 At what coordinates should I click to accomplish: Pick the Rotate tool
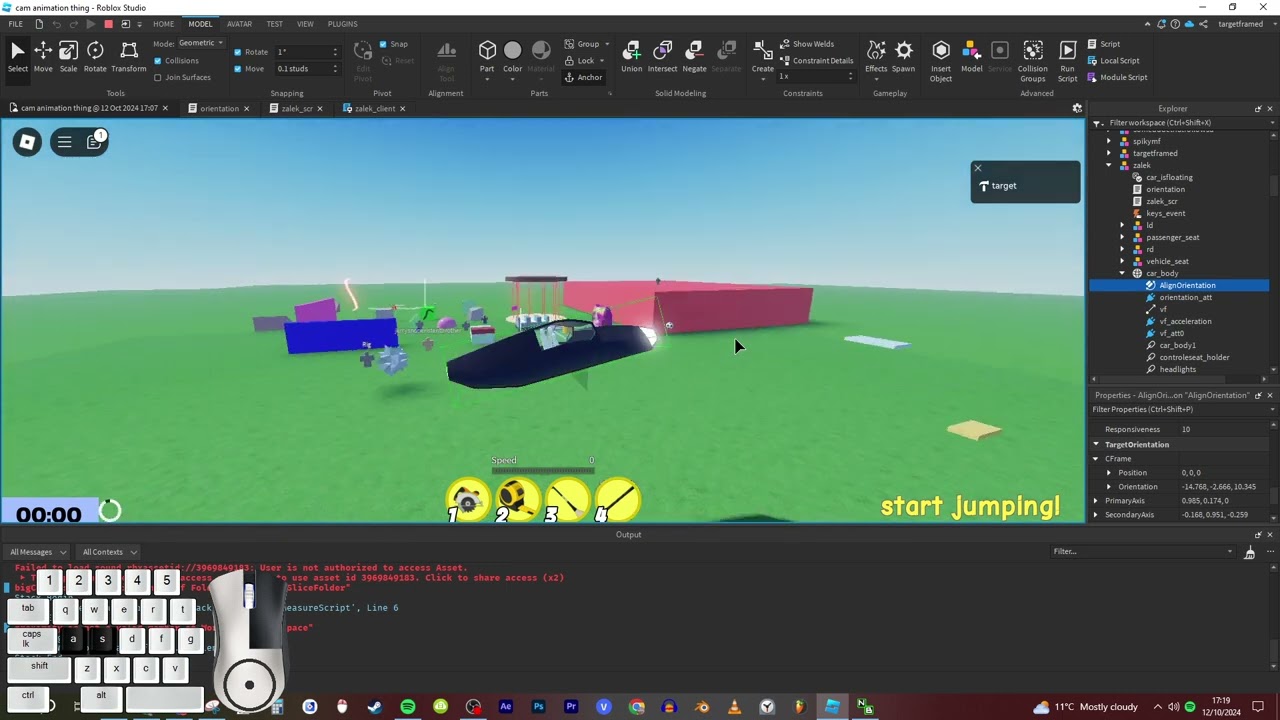click(95, 56)
